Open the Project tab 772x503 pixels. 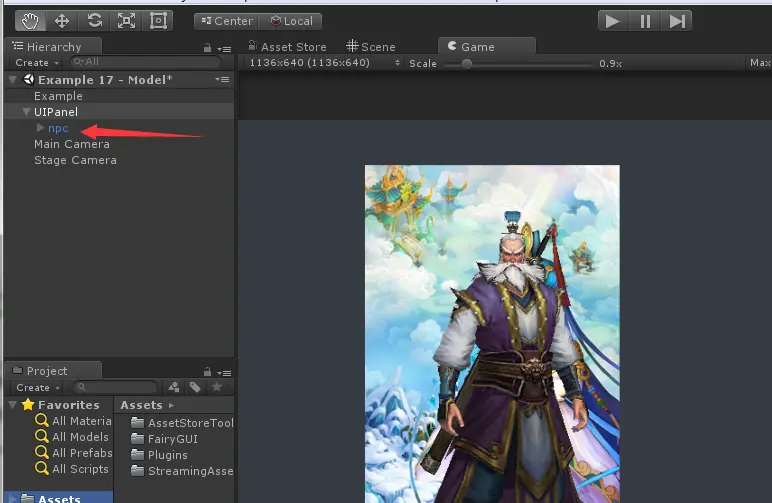tap(53, 370)
